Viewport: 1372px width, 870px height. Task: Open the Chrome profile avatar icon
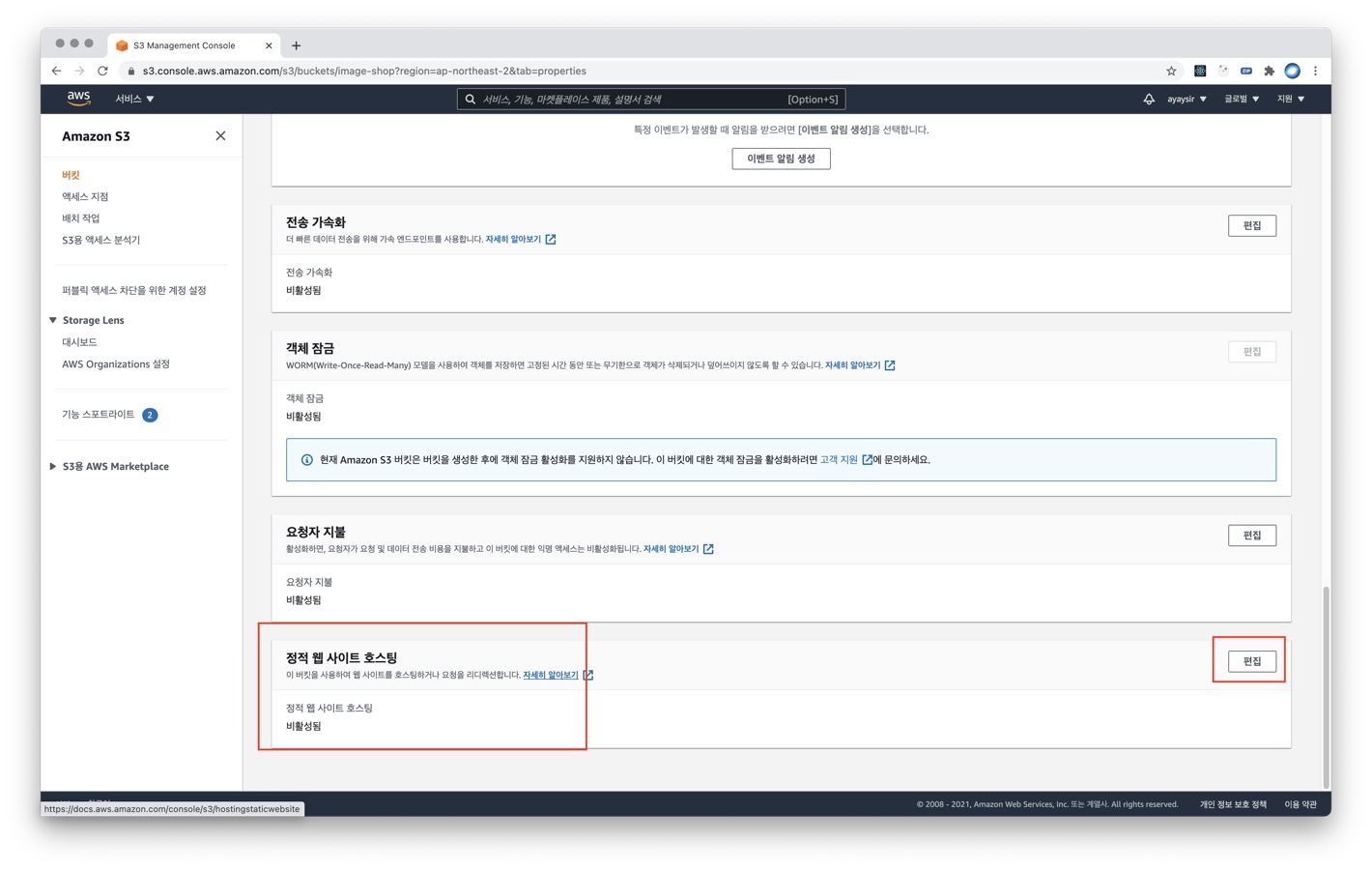point(1292,71)
